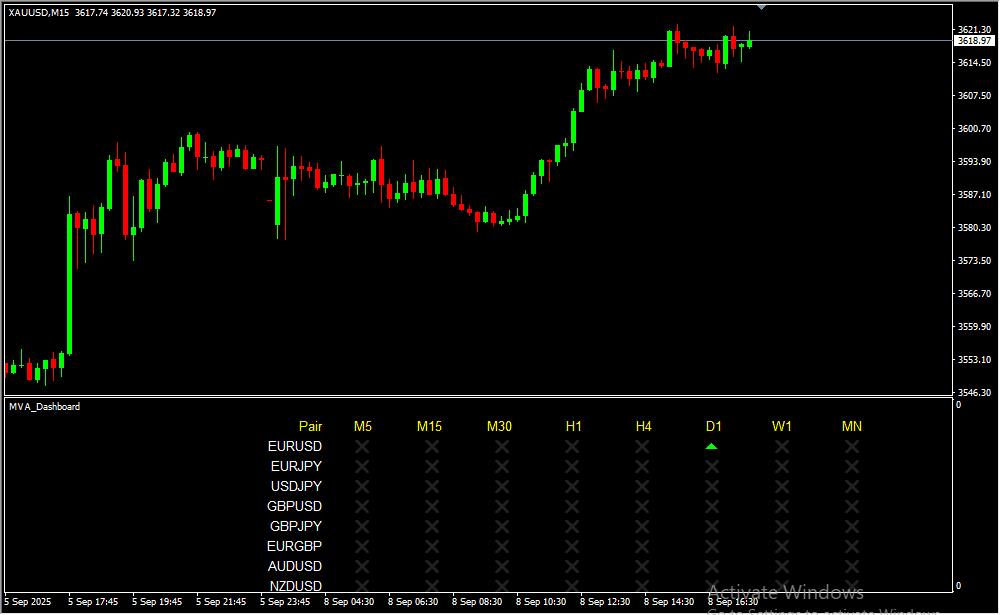Click the X marker for EURJPY M15
Viewport: 1000px width, 615px height.
(x=432, y=466)
